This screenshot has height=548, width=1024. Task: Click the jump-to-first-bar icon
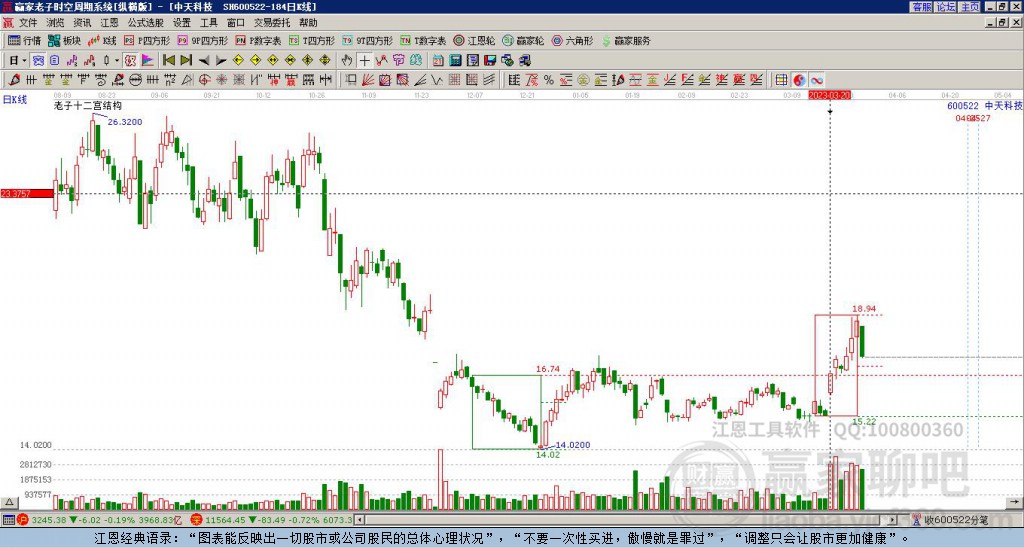tap(169, 61)
